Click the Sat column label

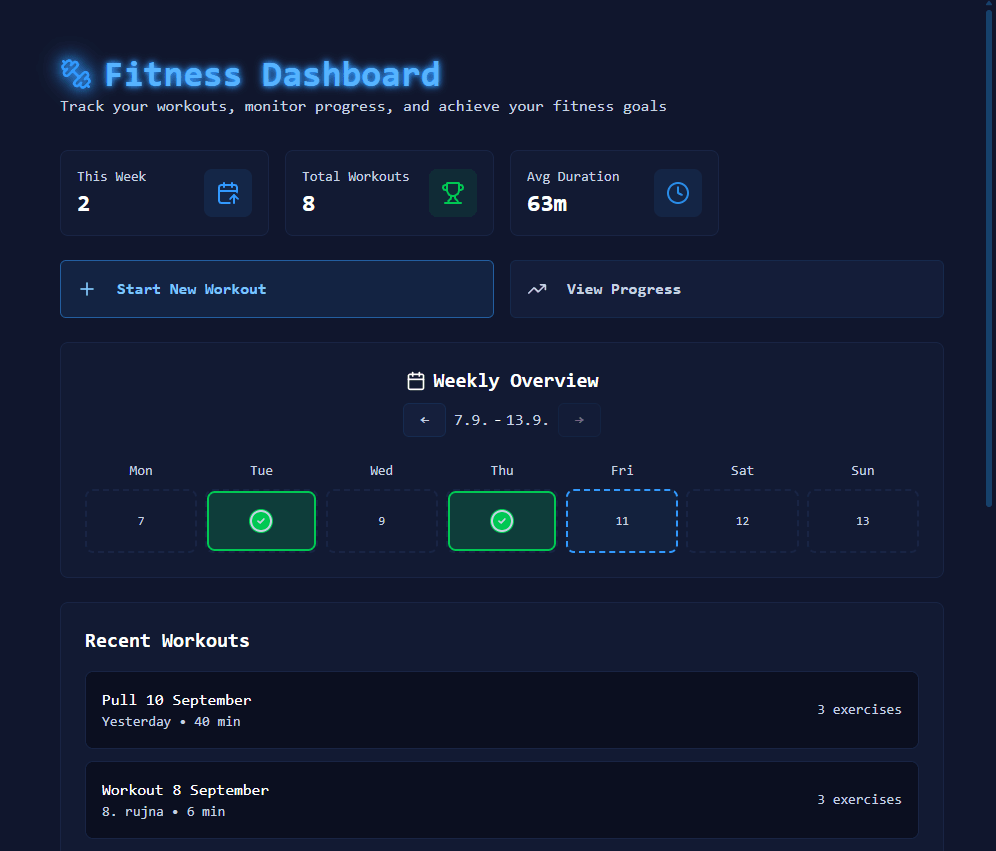click(742, 471)
